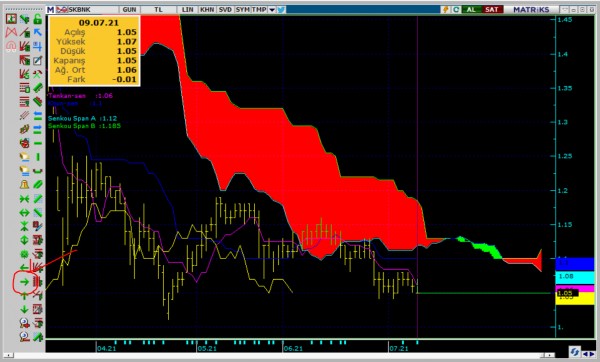Click the zoom-out magnifier at toolbar bottom
The height and width of the screenshot is (362, 600).
click(x=24, y=337)
